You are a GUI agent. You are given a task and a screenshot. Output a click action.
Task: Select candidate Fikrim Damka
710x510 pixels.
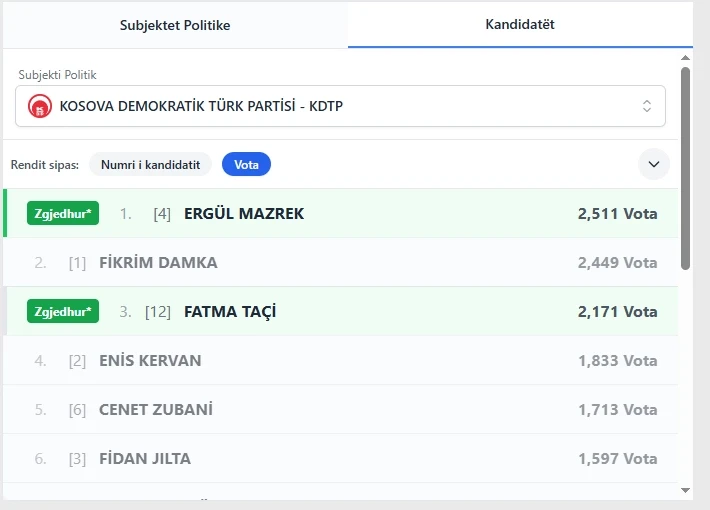[158, 263]
